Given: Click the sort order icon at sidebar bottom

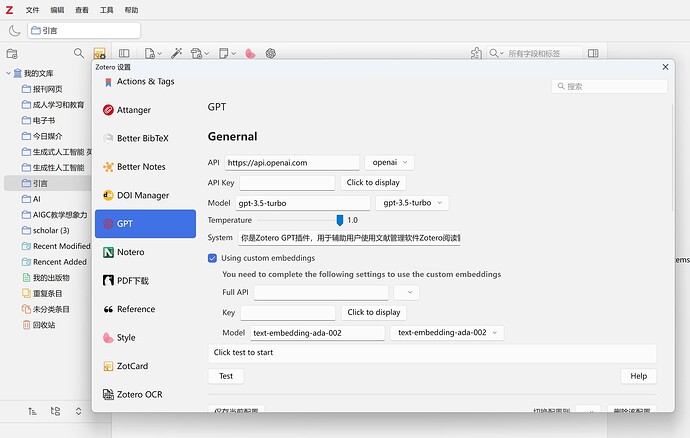Looking at the screenshot, I should click(32, 411).
